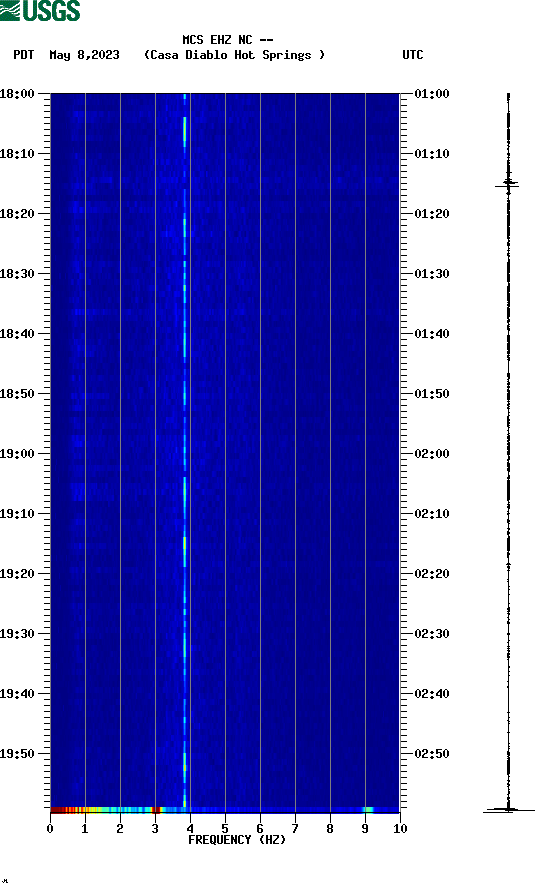Click the '01:00' UTC time label
552x892 pixels.
(x=432, y=93)
